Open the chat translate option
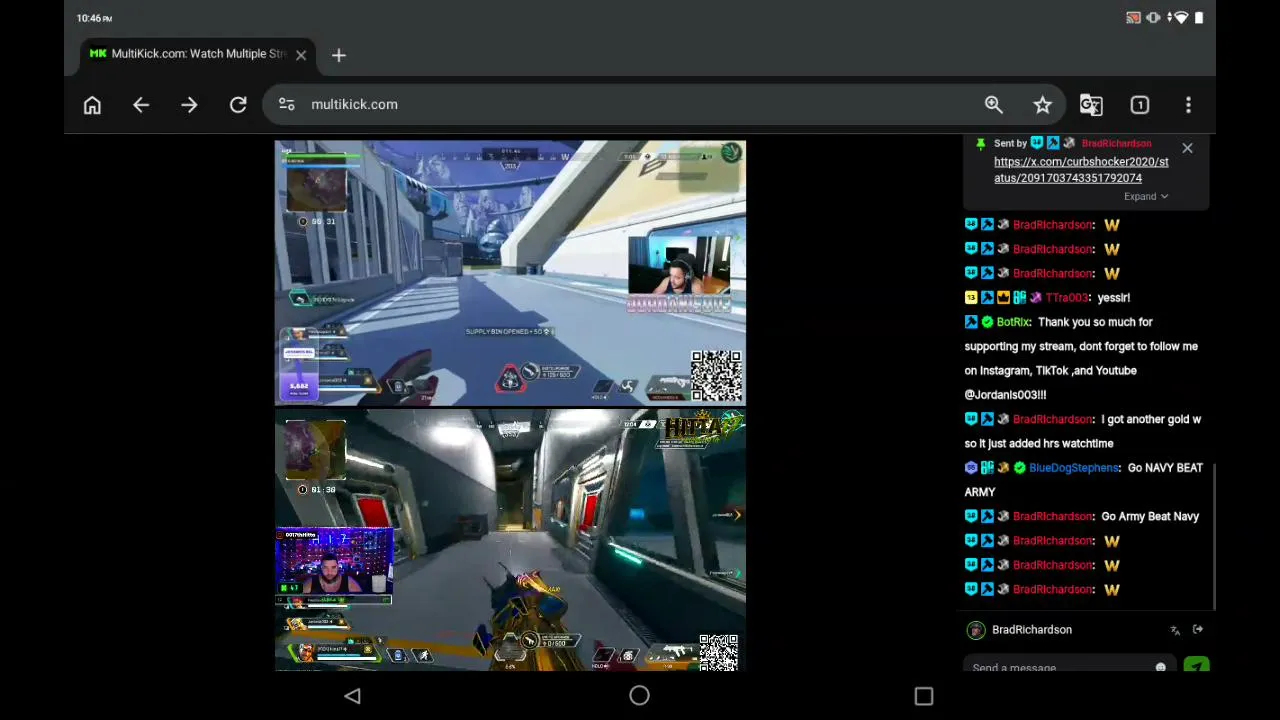This screenshot has width=1280, height=720. click(x=1175, y=630)
